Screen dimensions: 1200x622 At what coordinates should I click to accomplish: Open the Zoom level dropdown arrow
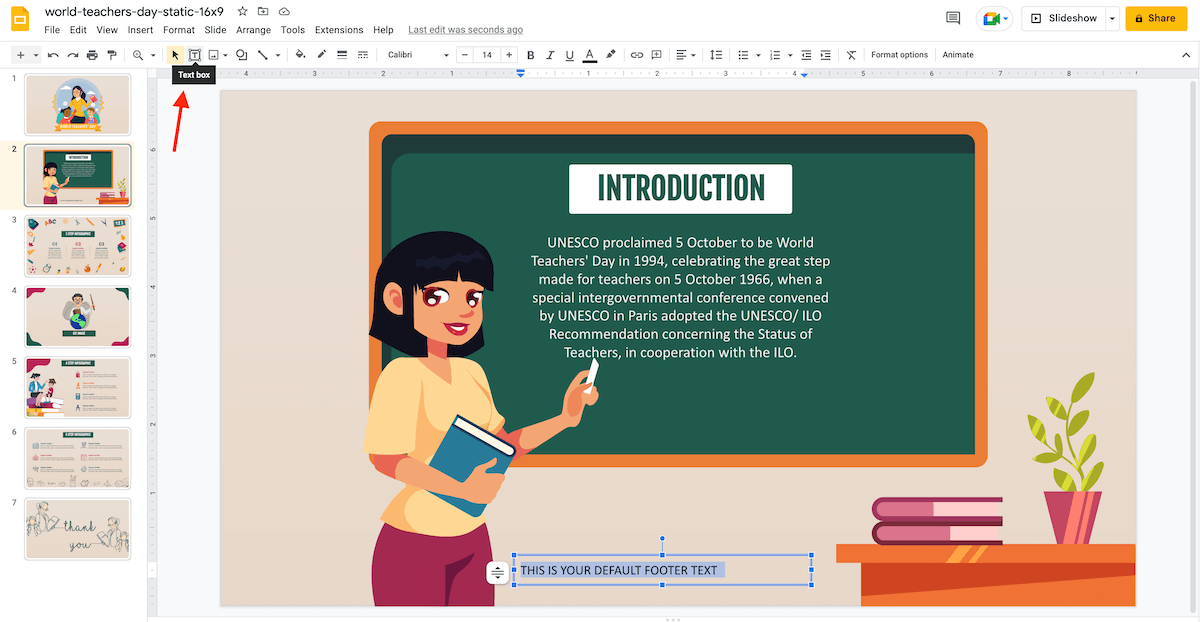point(152,55)
